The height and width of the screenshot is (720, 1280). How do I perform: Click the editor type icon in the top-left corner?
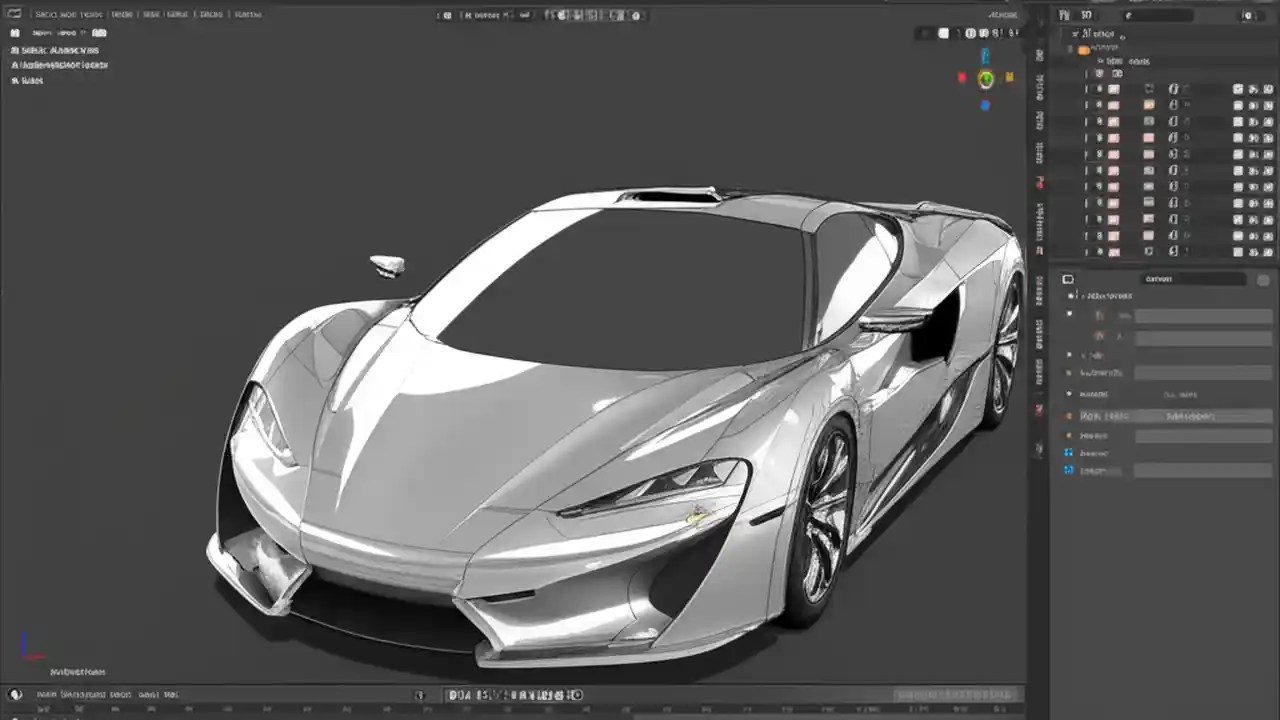pyautogui.click(x=14, y=14)
